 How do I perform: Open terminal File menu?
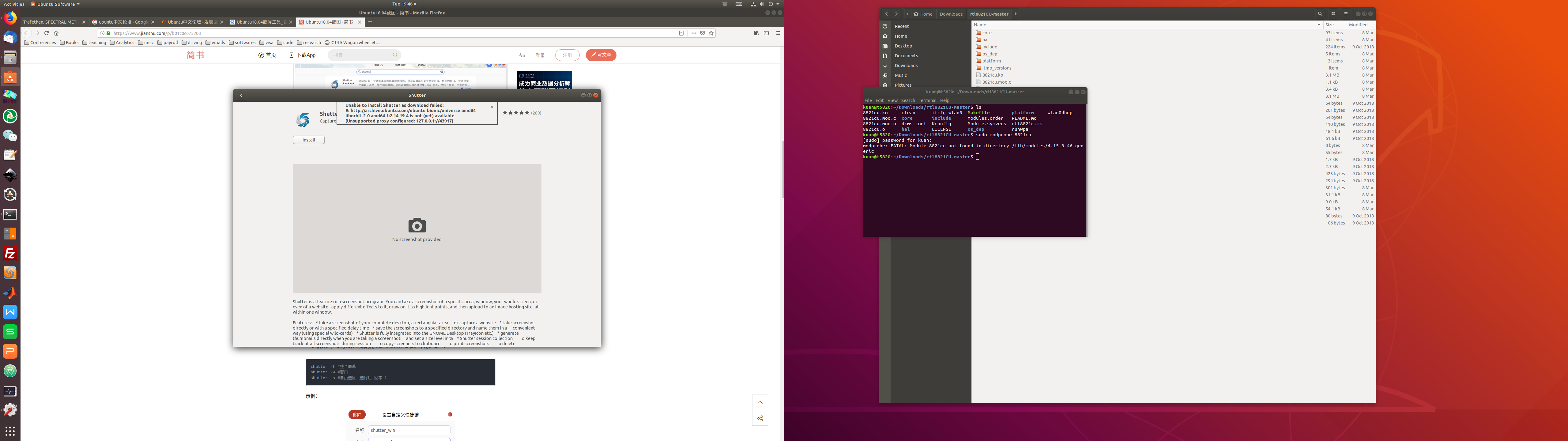tap(868, 100)
